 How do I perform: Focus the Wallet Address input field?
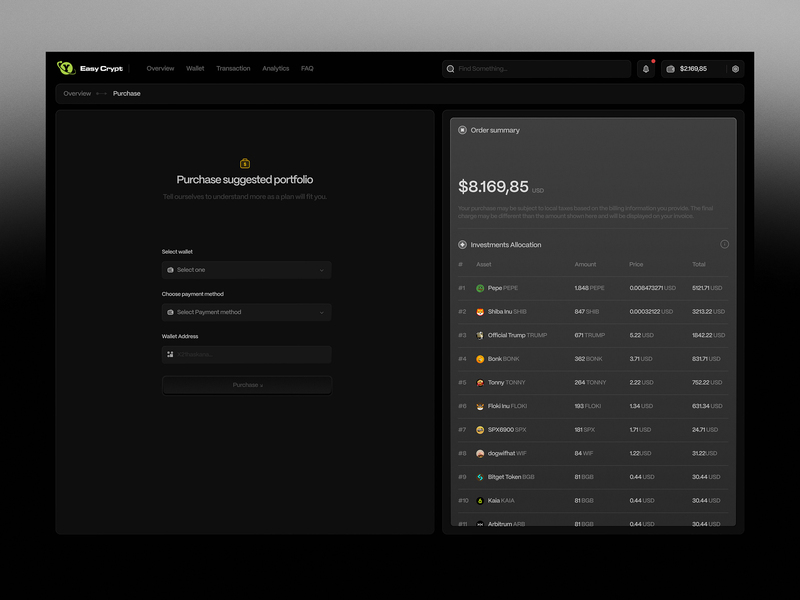[246, 355]
